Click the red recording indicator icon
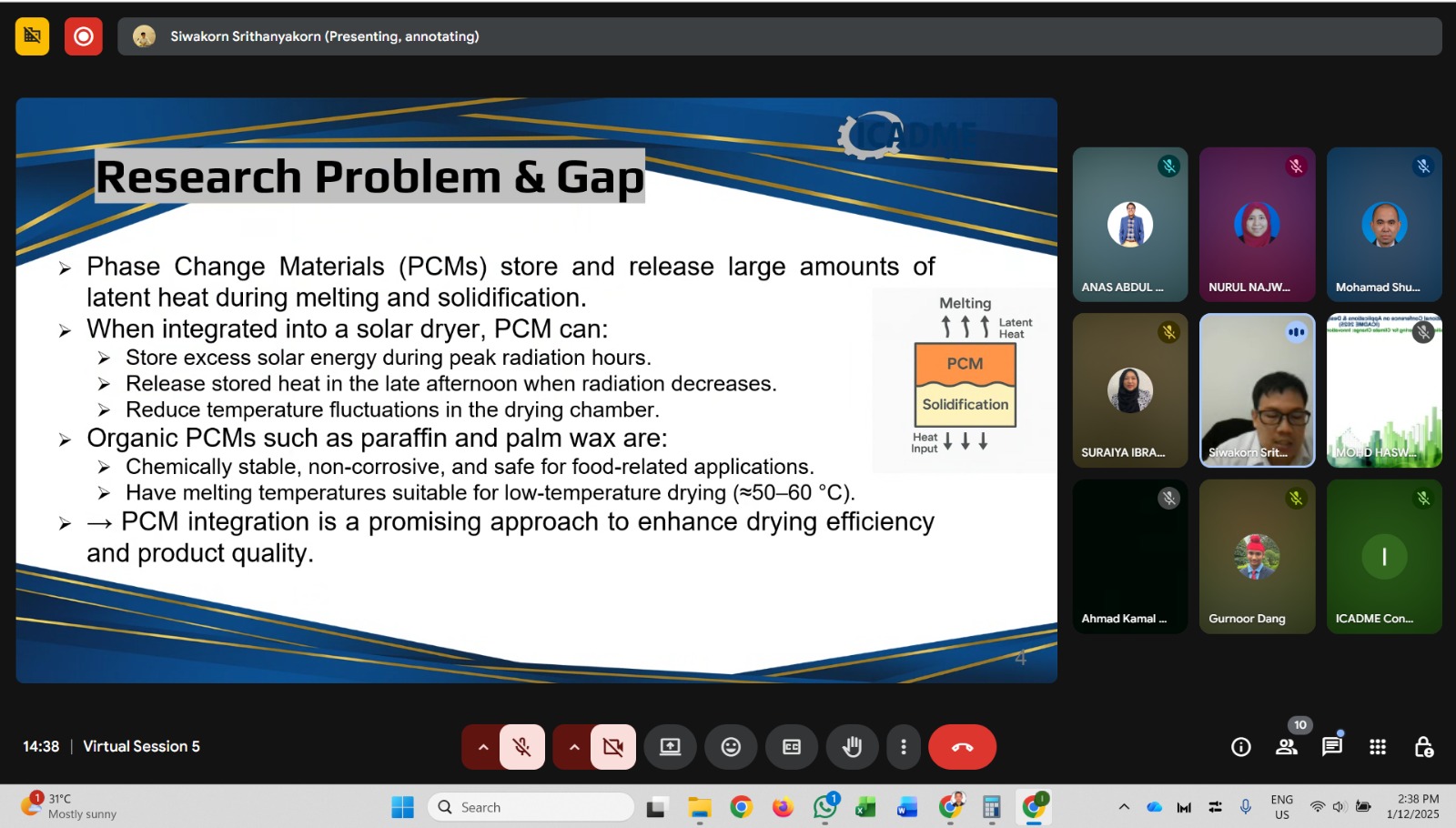This screenshot has width=1456, height=828. pyautogui.click(x=83, y=36)
